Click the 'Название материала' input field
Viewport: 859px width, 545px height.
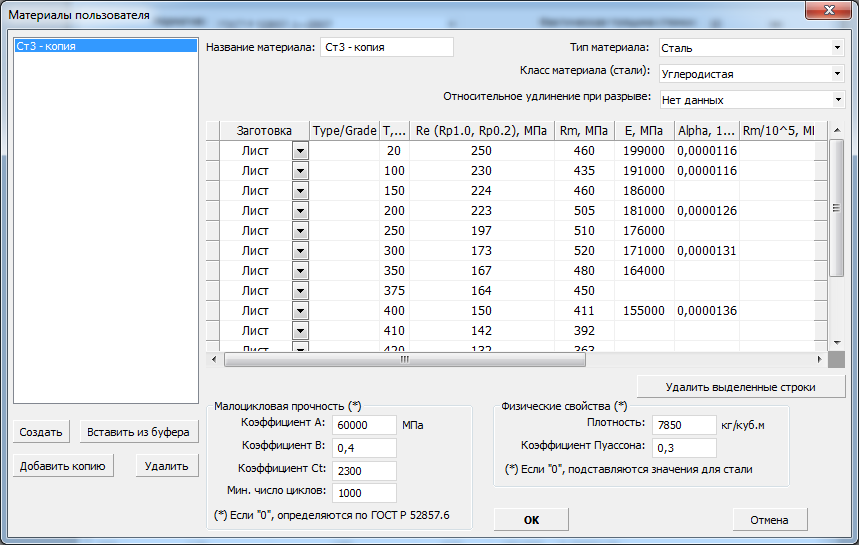pyautogui.click(x=387, y=47)
